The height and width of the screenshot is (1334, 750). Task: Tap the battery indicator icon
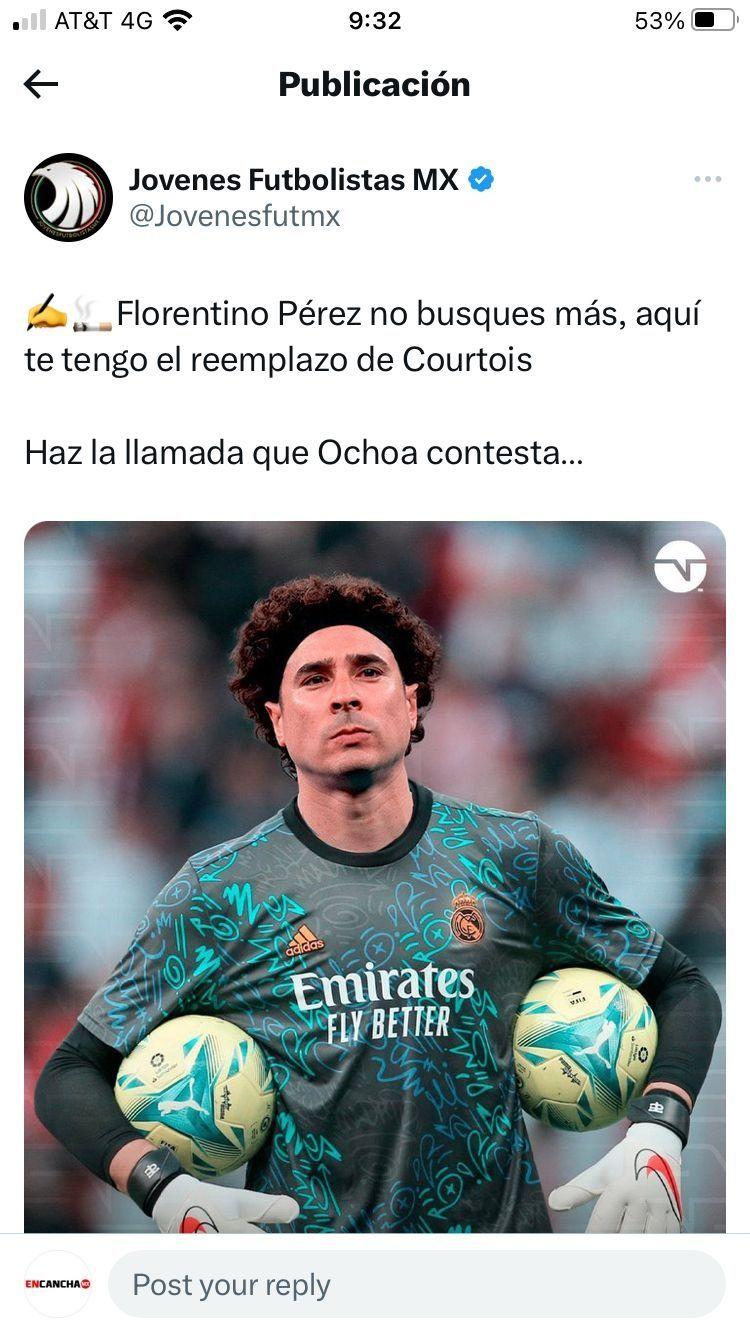click(x=714, y=20)
